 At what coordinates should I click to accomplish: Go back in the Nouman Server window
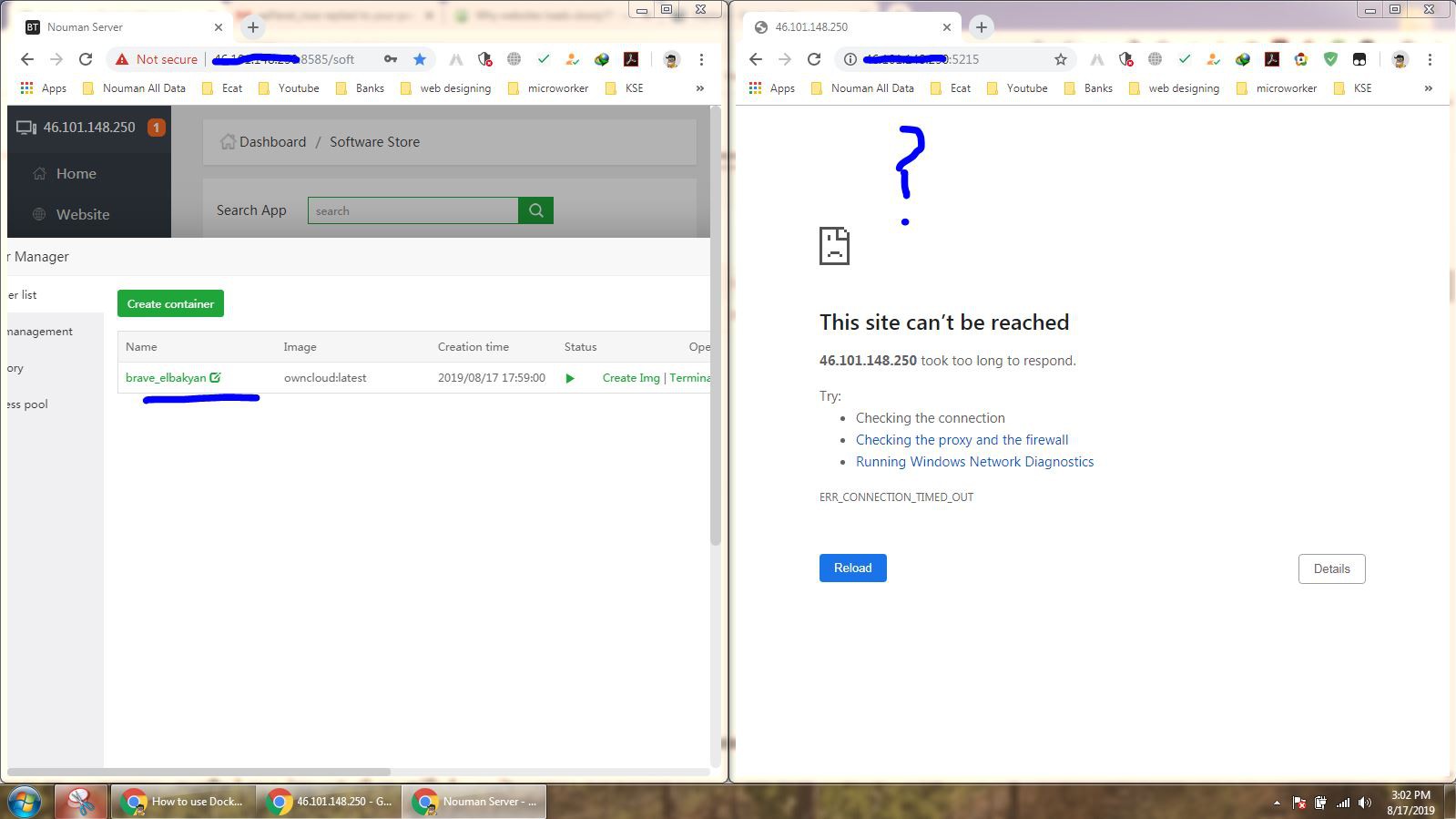pyautogui.click(x=27, y=59)
